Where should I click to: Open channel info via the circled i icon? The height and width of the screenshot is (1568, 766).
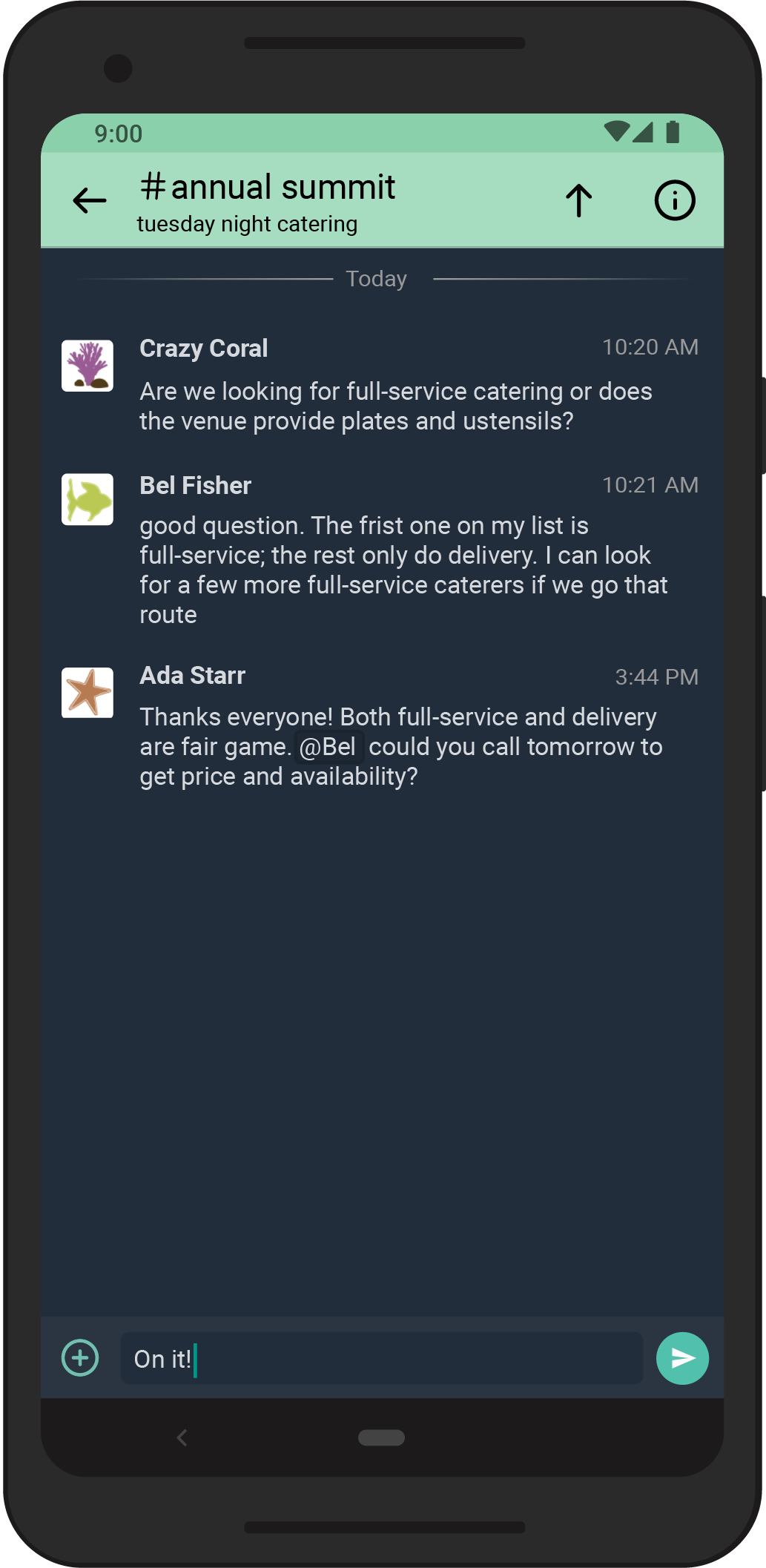tap(674, 200)
